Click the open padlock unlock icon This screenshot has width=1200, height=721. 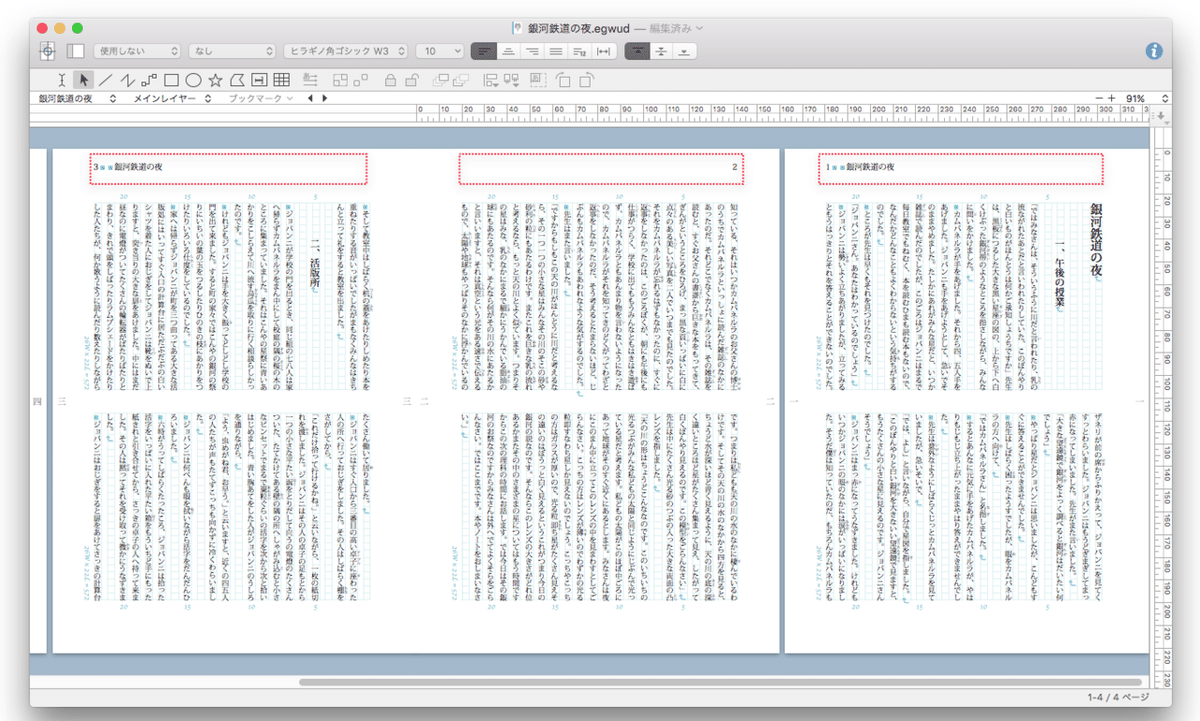point(412,79)
